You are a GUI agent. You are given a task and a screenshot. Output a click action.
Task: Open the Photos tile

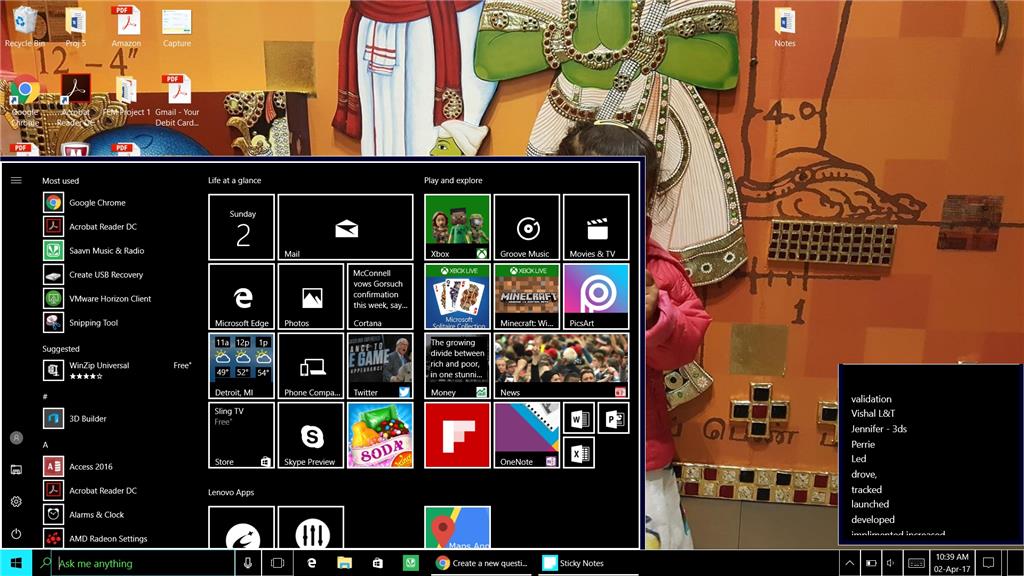[x=311, y=296]
